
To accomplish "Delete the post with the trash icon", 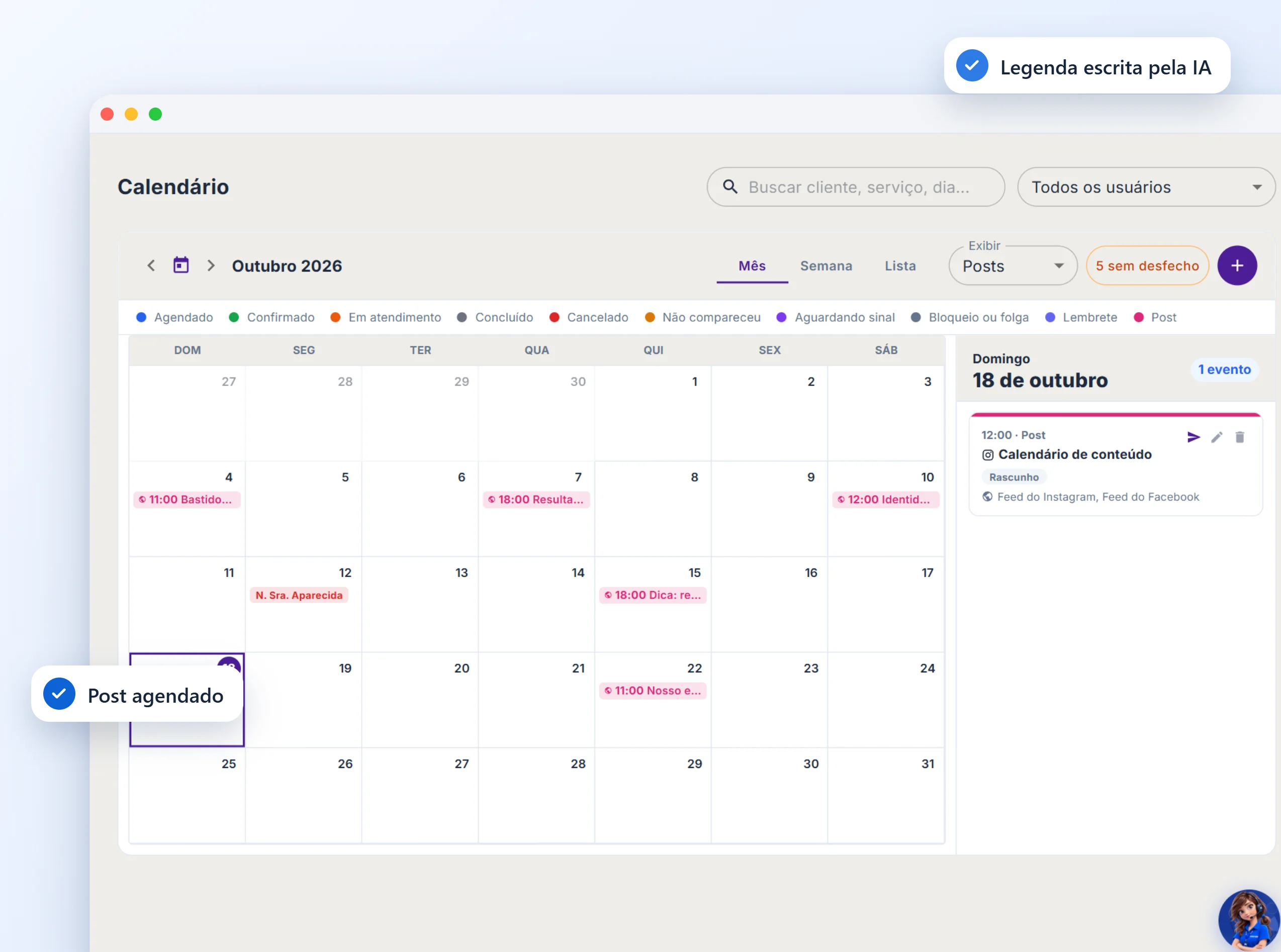I will [x=1239, y=437].
